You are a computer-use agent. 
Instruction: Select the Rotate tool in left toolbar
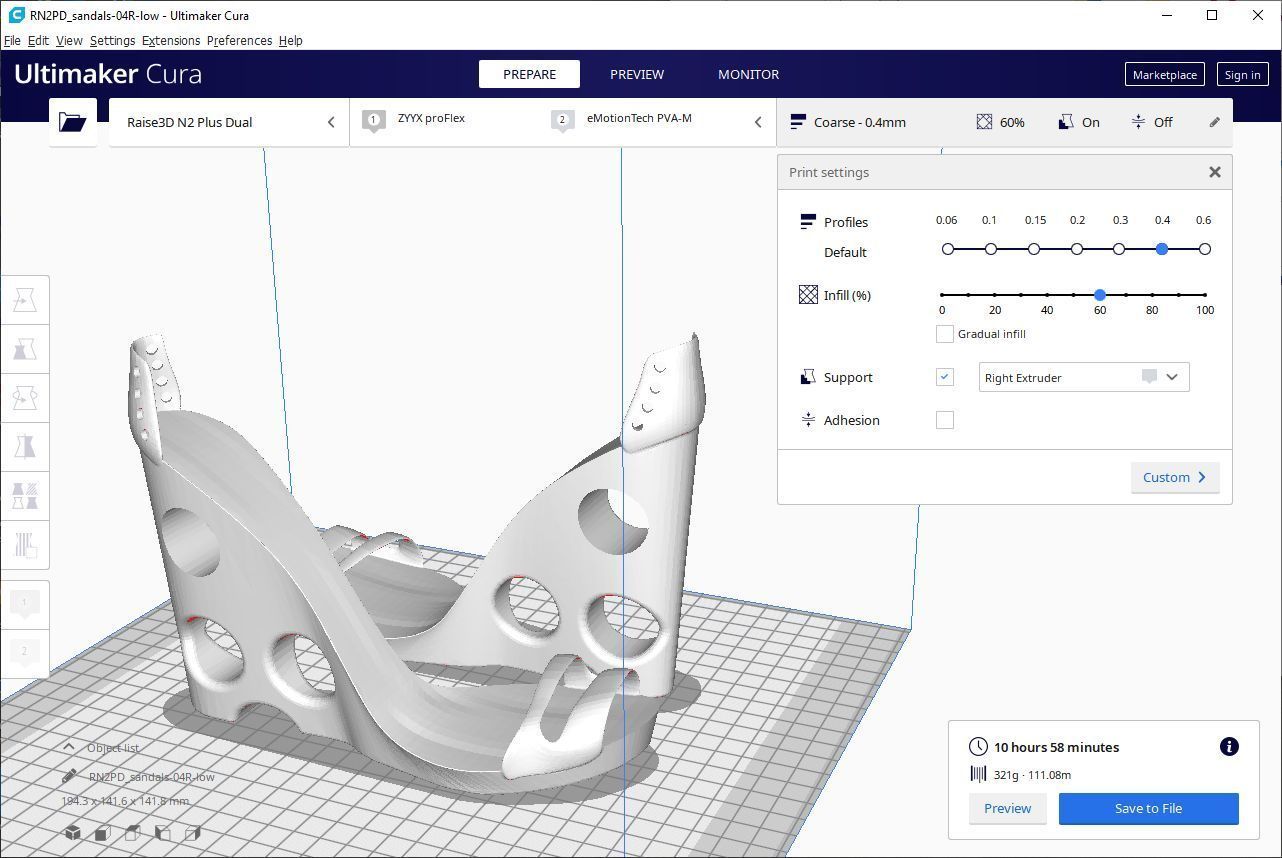coord(25,398)
